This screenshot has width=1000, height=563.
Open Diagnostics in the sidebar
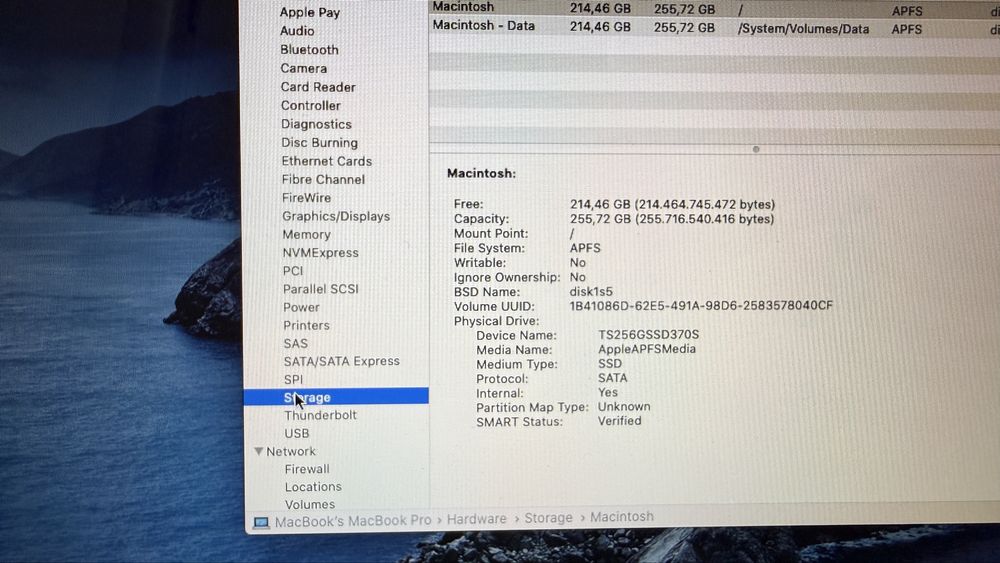coord(316,124)
